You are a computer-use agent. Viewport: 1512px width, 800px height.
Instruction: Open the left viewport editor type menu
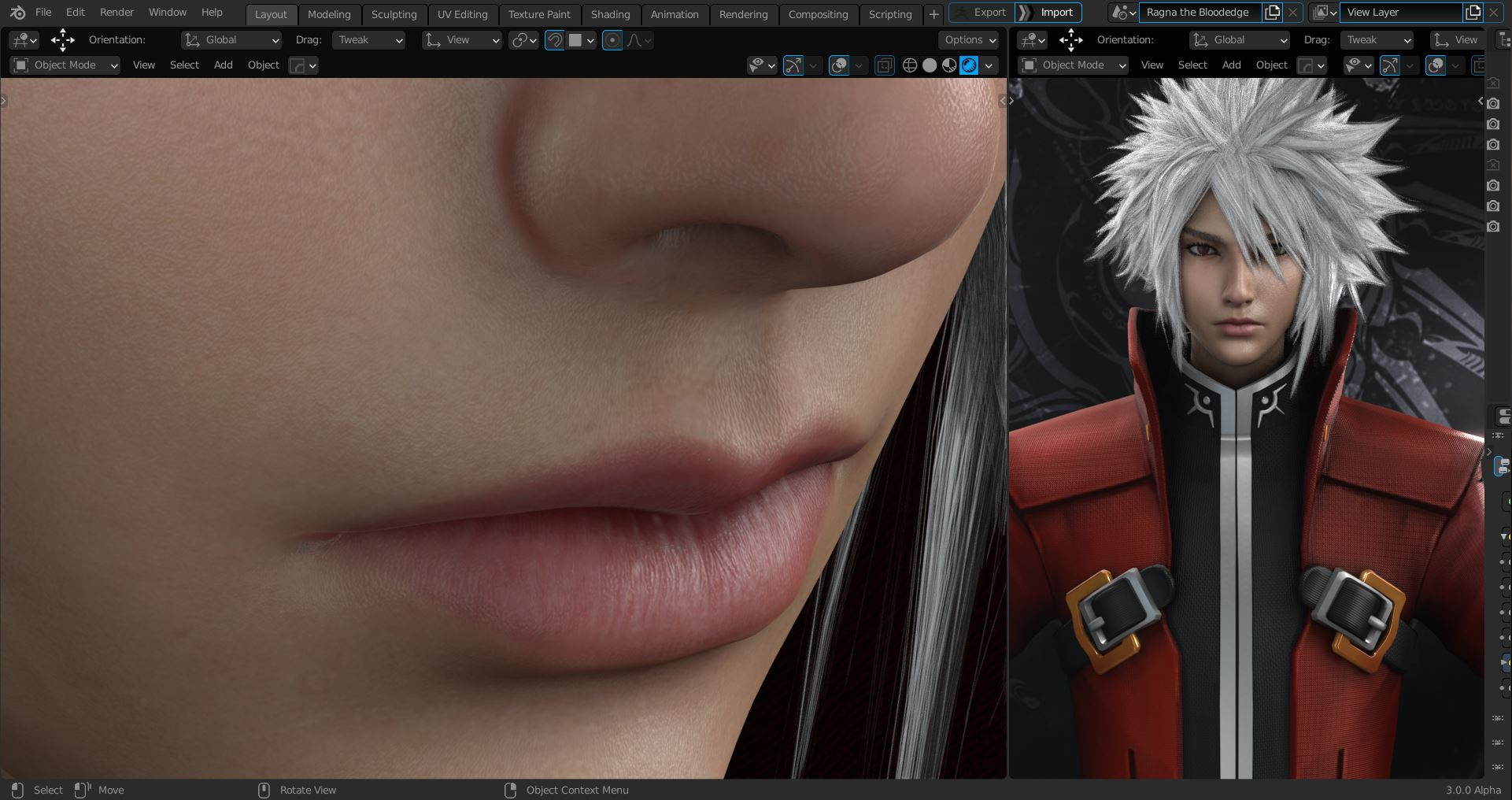click(x=24, y=40)
